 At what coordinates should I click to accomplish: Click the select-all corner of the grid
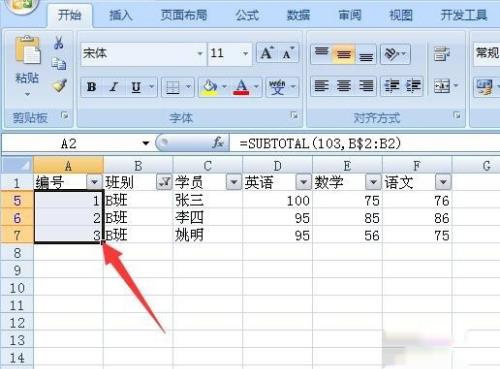pos(17,165)
